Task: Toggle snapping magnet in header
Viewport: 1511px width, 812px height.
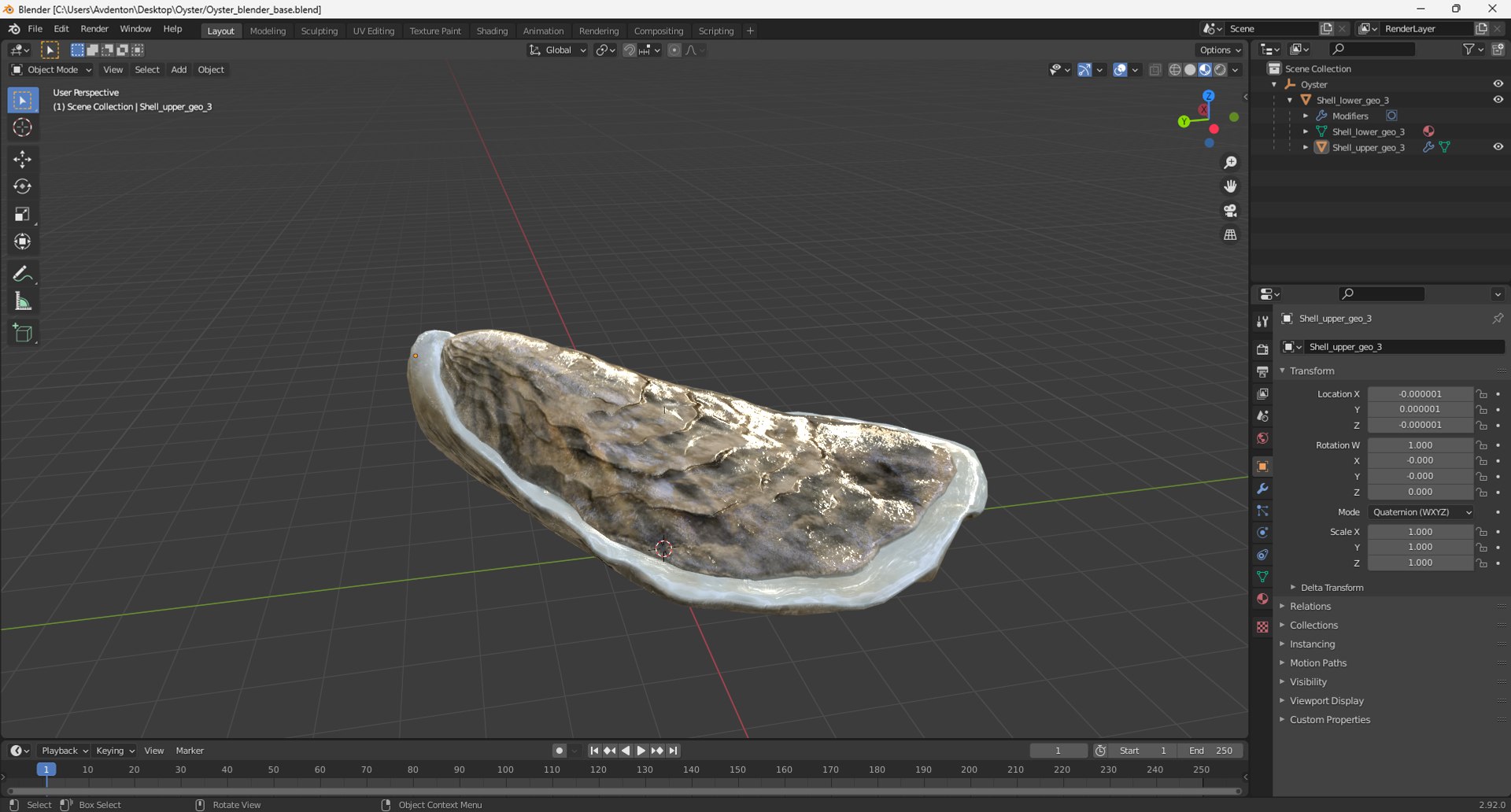Action: (x=629, y=50)
